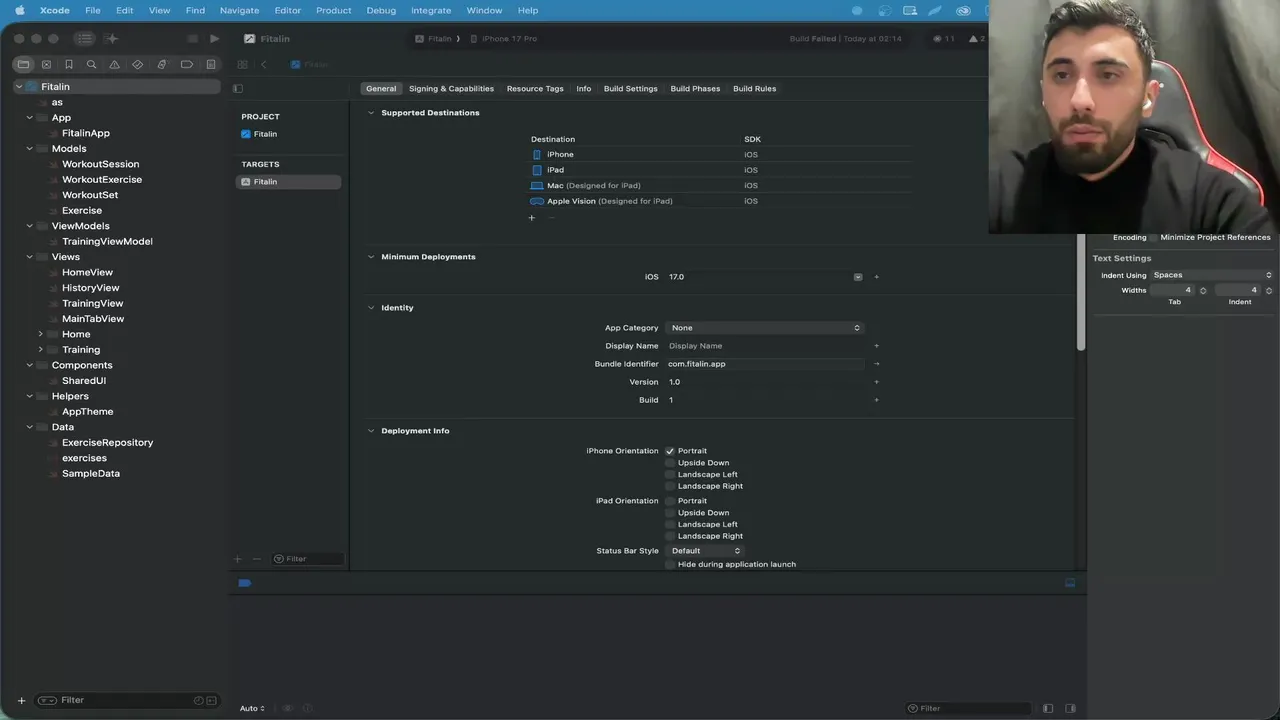Viewport: 1280px width, 720px height.
Task: Toggle the navigator sidebar list icon
Action: tap(84, 38)
